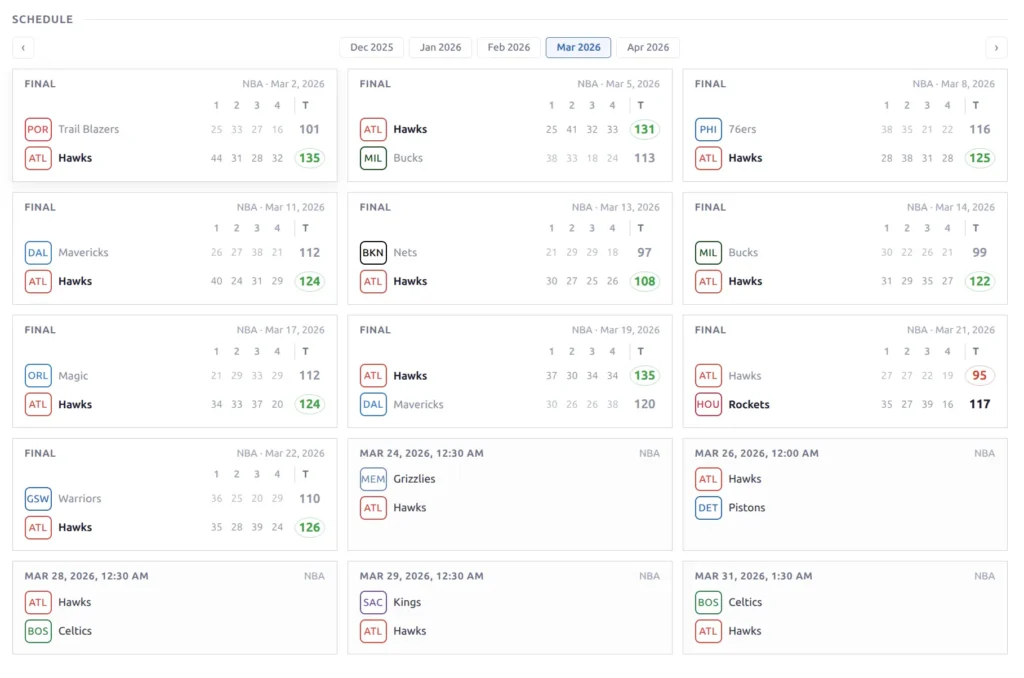Screen dimensions: 1024x678
Task: Click the NBA · Mar 13, 2026 label
Action: click(x=615, y=207)
